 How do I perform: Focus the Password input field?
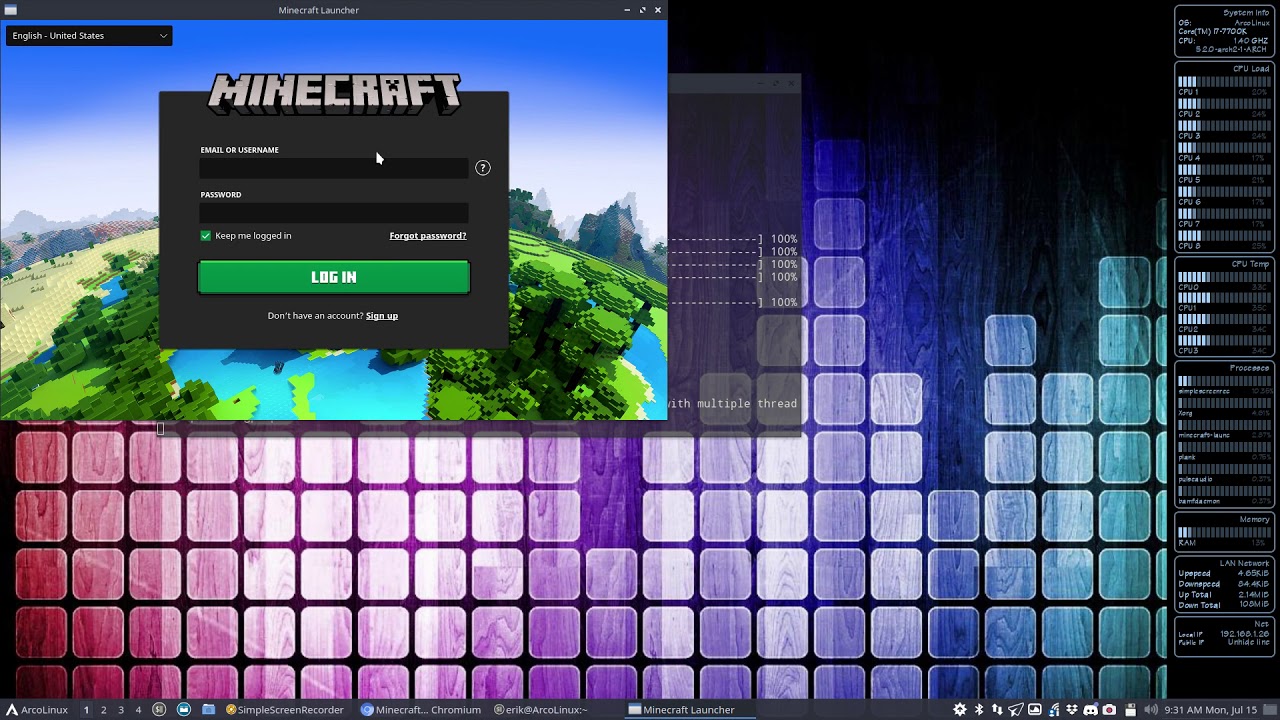click(334, 212)
